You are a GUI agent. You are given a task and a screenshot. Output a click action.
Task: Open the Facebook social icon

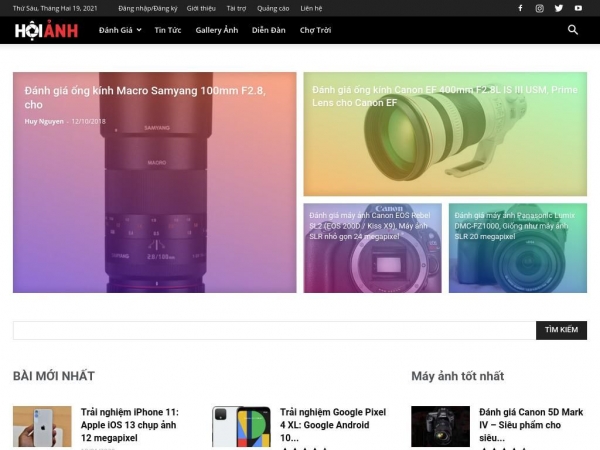click(x=520, y=8)
